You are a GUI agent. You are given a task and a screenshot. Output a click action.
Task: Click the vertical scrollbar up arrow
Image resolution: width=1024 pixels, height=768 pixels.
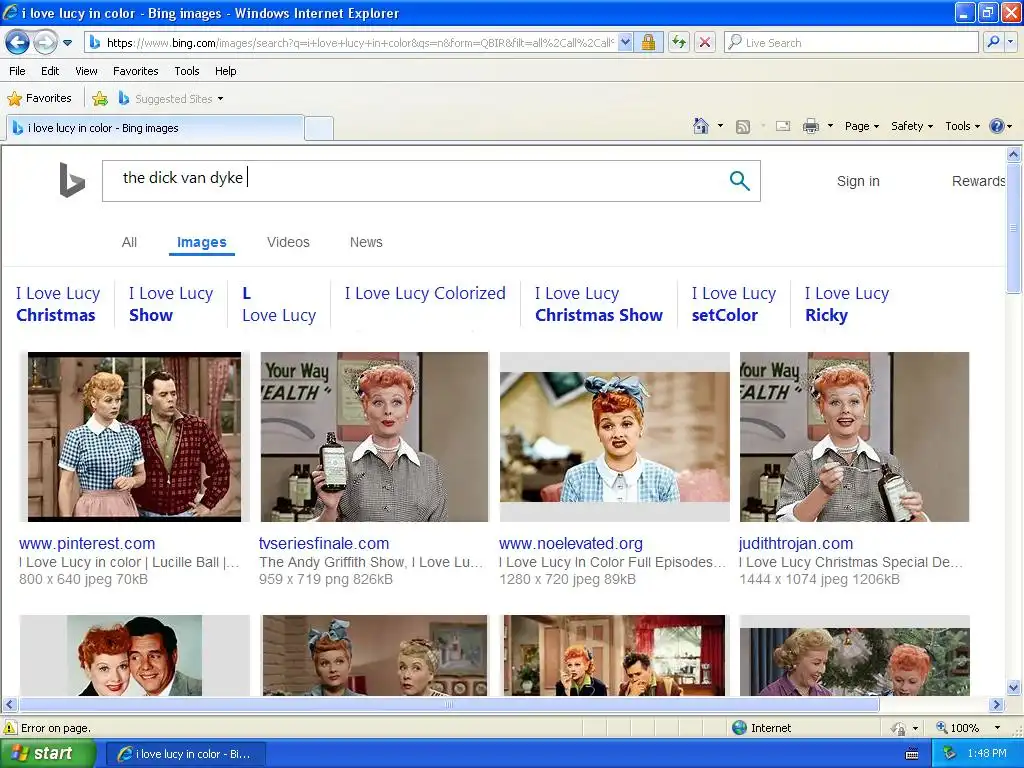tap(1014, 155)
